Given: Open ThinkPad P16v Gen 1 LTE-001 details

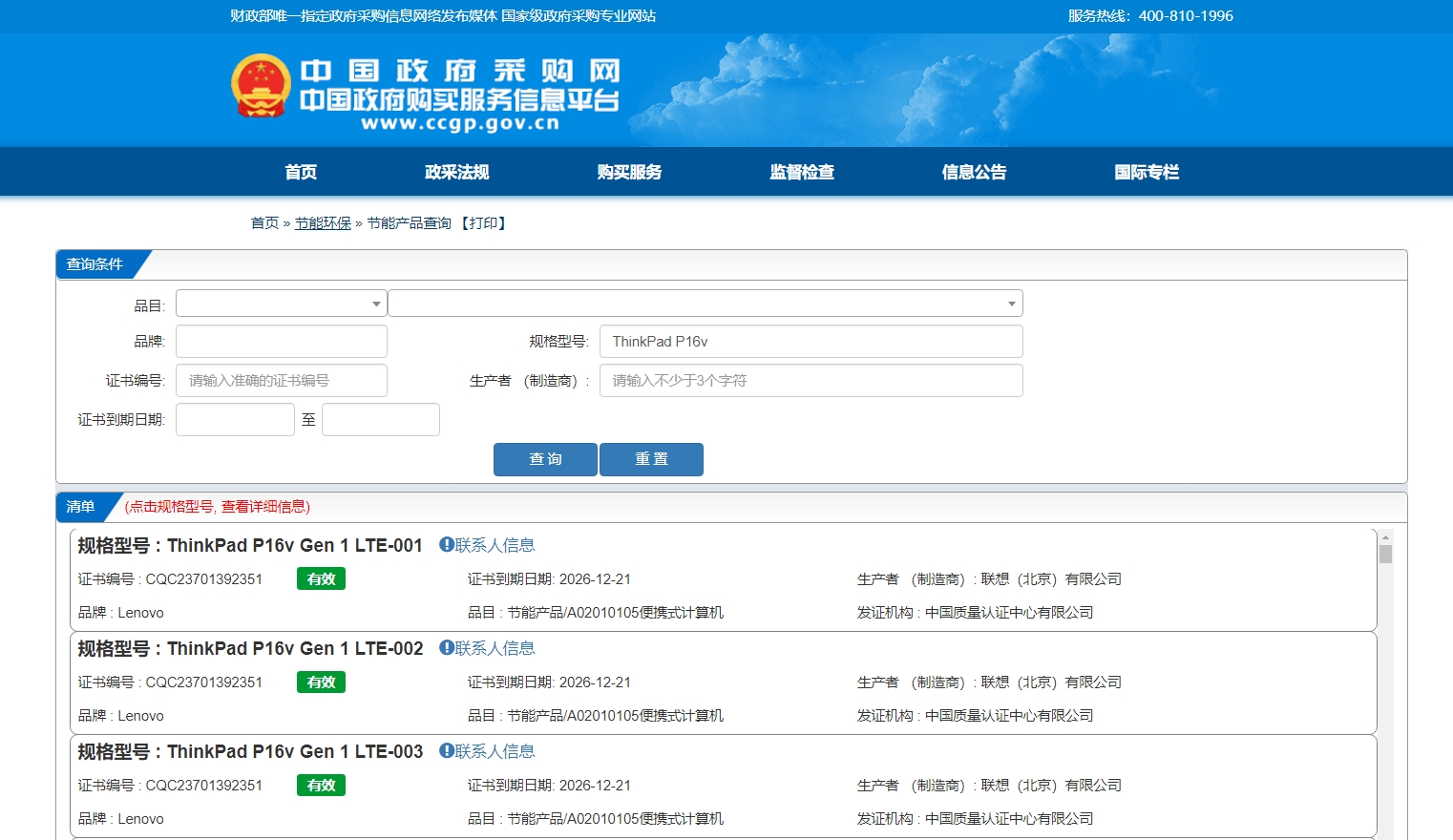Looking at the screenshot, I should 294,545.
